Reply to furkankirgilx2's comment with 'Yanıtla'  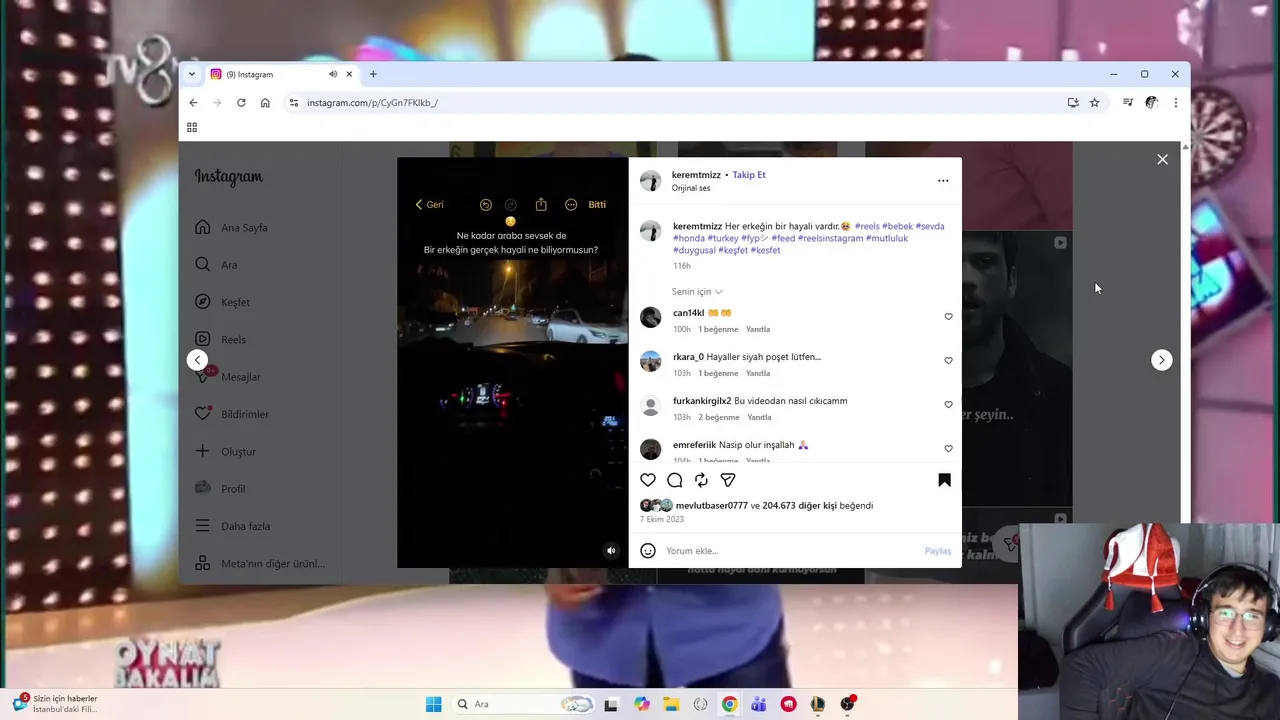tap(760, 417)
